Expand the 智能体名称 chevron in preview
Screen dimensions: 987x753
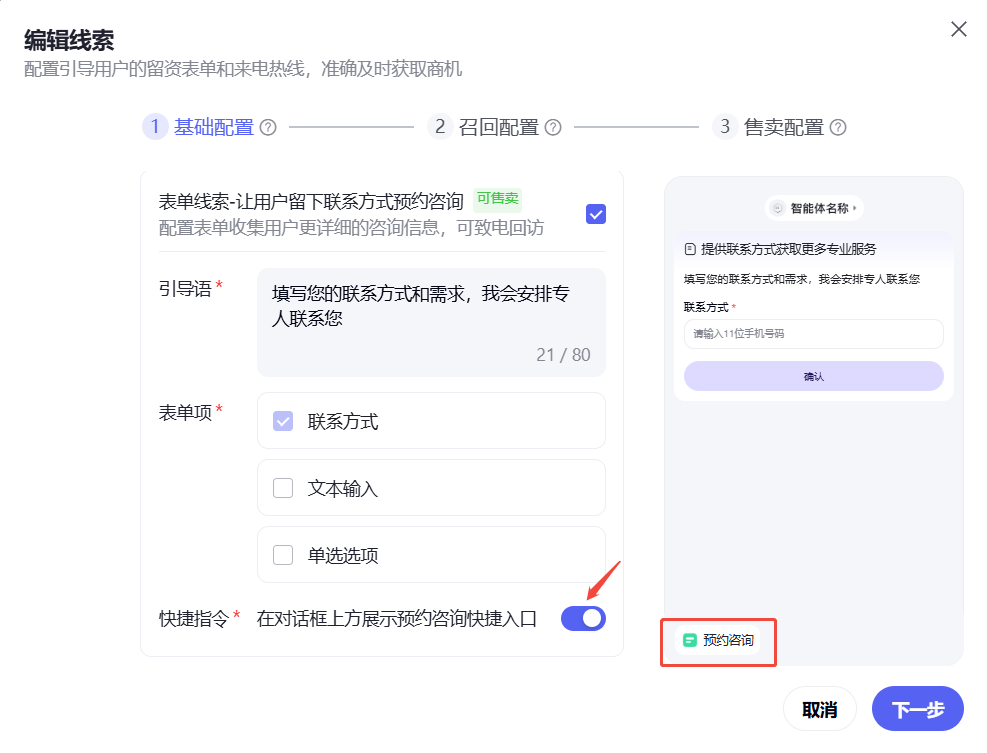[854, 208]
